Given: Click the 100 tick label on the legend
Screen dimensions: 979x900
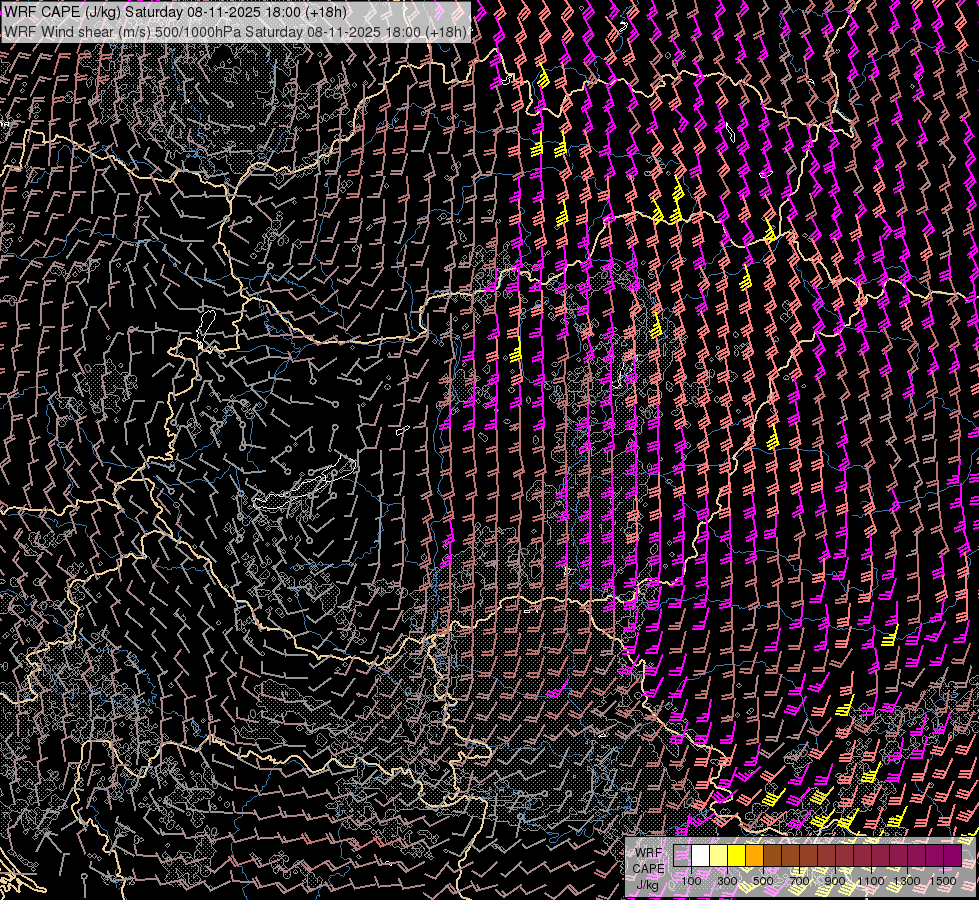Looking at the screenshot, I should [x=691, y=881].
